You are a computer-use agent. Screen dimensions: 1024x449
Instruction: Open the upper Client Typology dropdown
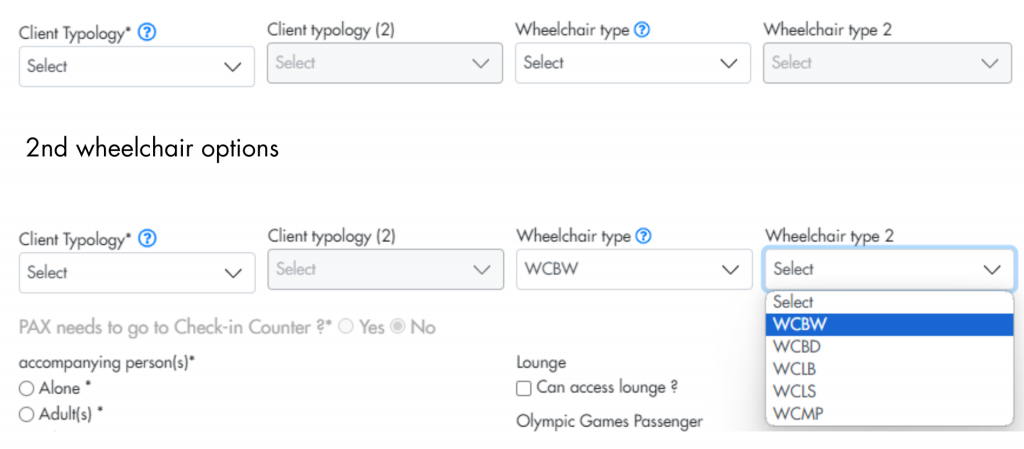pyautogui.click(x=136, y=67)
